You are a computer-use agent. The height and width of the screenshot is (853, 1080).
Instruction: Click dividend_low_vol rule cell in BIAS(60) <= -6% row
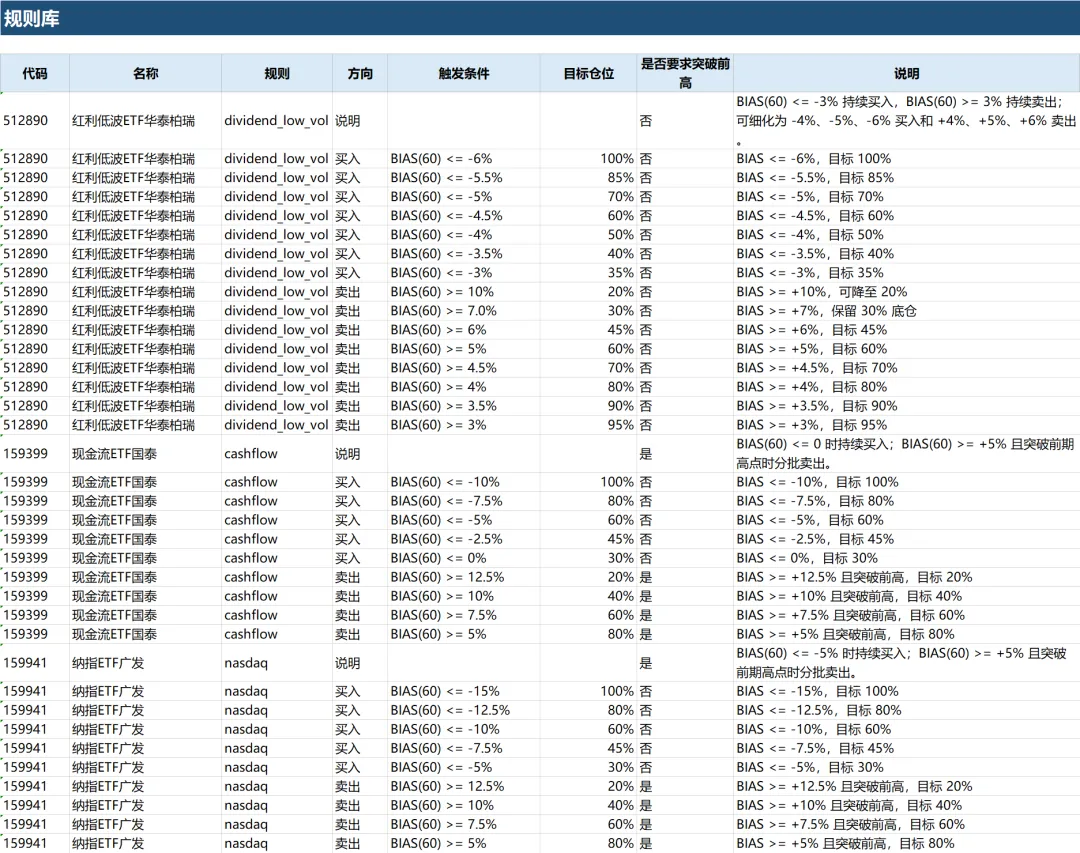tap(276, 158)
